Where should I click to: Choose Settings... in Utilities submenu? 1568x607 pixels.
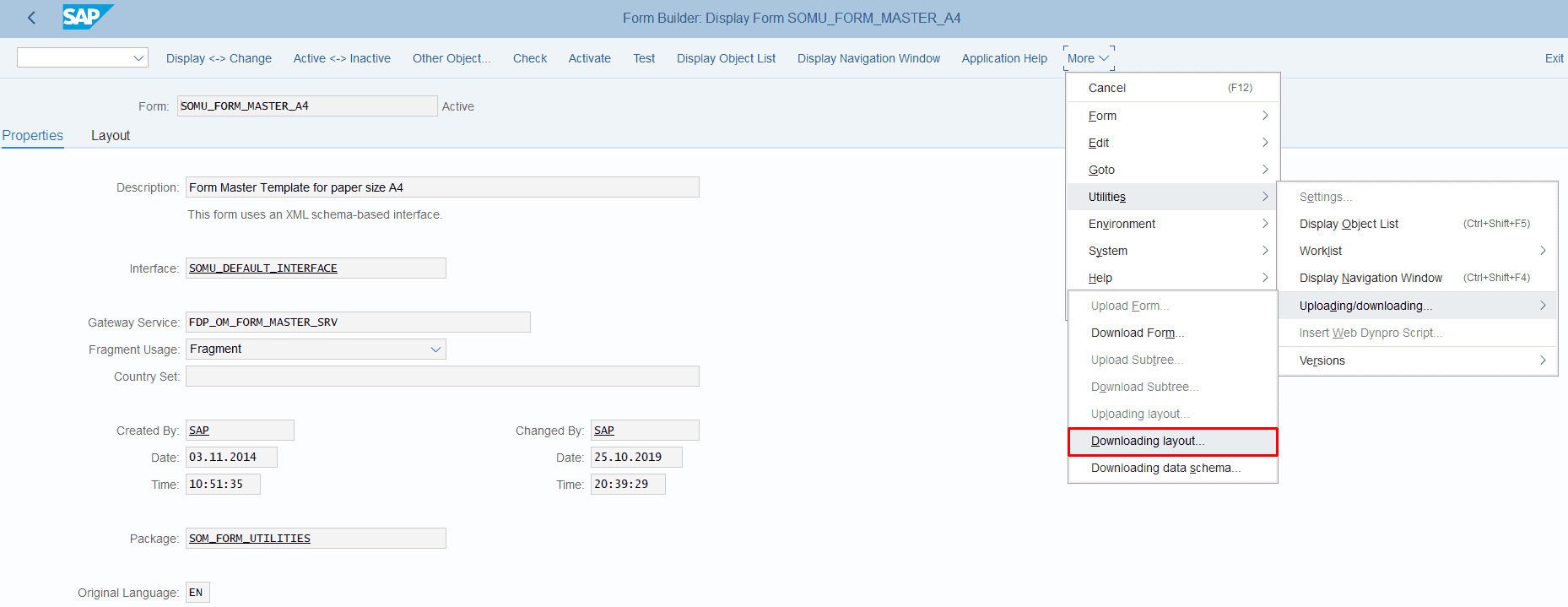1417,197
